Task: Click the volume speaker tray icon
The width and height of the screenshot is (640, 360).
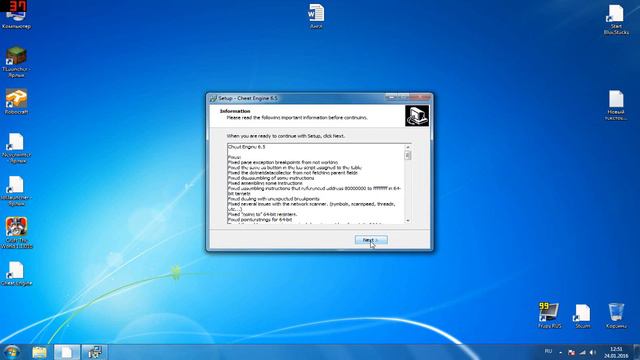Action: 593,353
